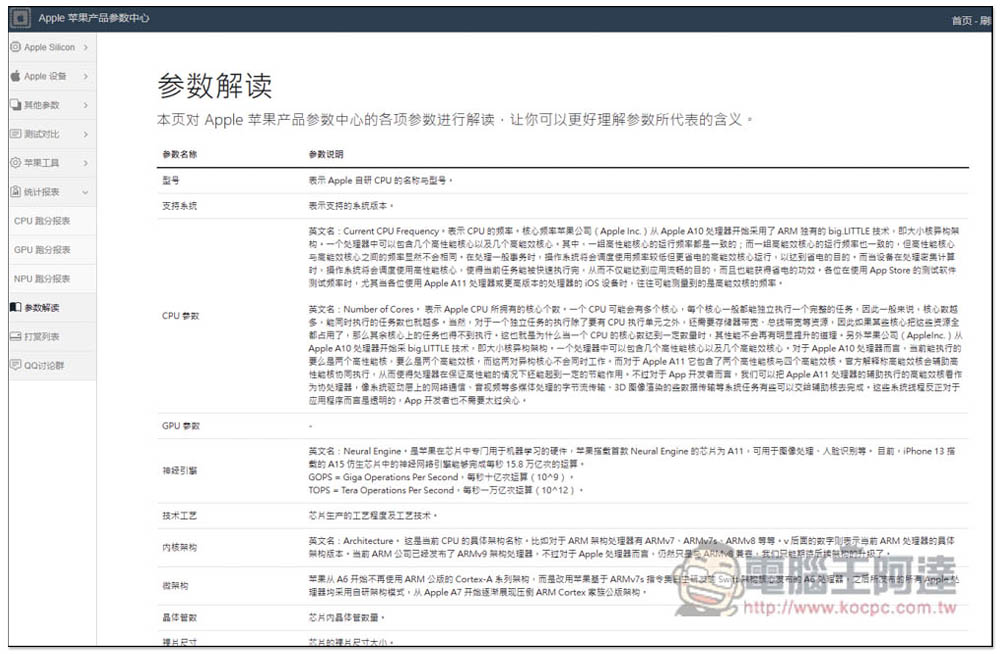Select the NPU 跑分报表 menu item
This screenshot has width=1000, height=654.
click(42, 279)
